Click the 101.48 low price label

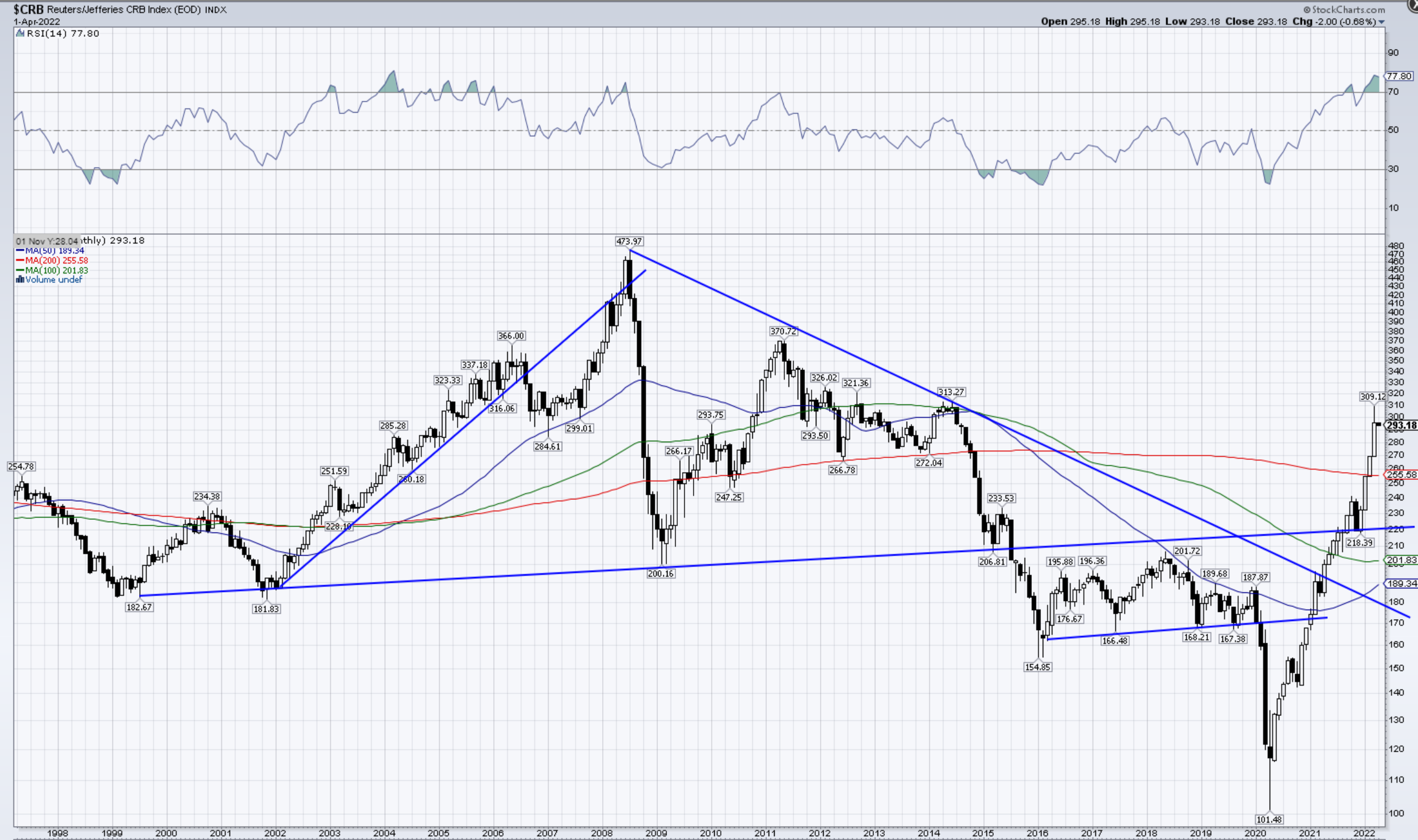1269,819
